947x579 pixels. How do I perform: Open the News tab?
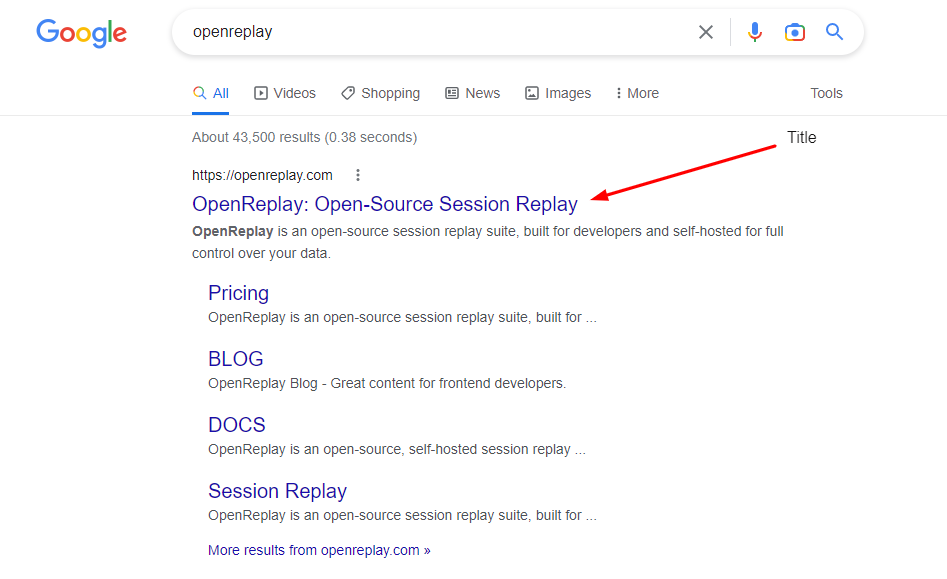(473, 93)
